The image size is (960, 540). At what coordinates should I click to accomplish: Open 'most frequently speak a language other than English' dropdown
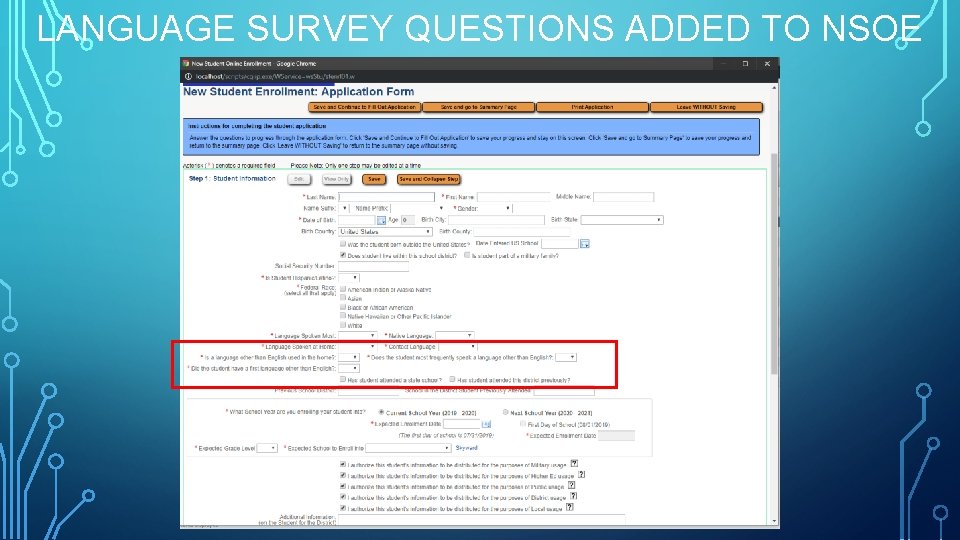point(566,358)
